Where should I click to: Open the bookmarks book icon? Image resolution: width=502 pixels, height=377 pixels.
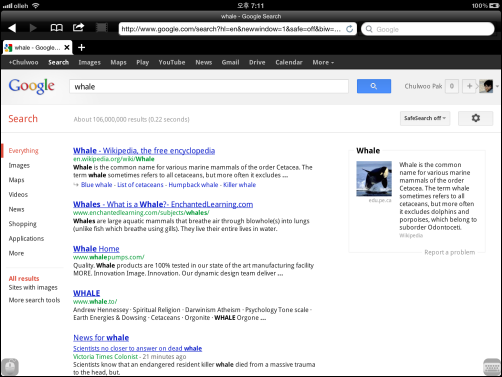coord(56,28)
